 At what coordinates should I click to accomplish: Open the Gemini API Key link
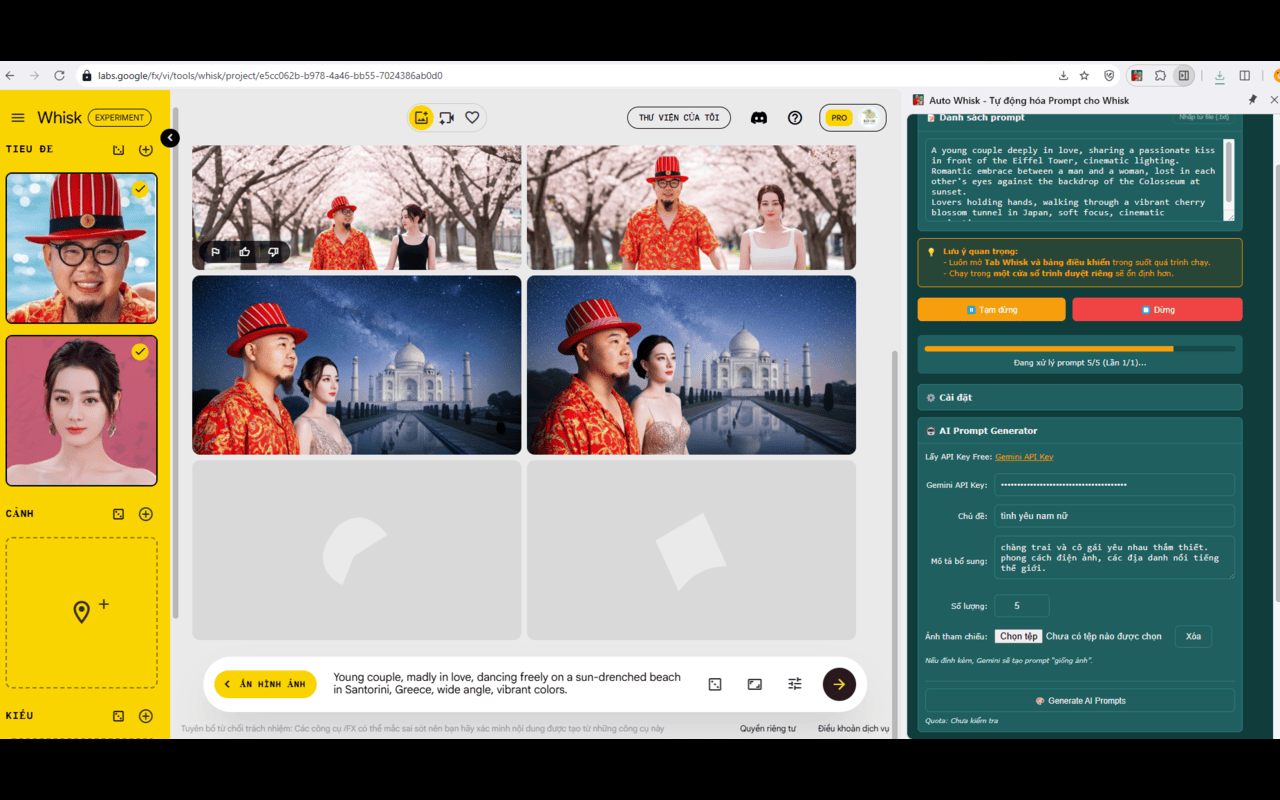tap(1024, 455)
